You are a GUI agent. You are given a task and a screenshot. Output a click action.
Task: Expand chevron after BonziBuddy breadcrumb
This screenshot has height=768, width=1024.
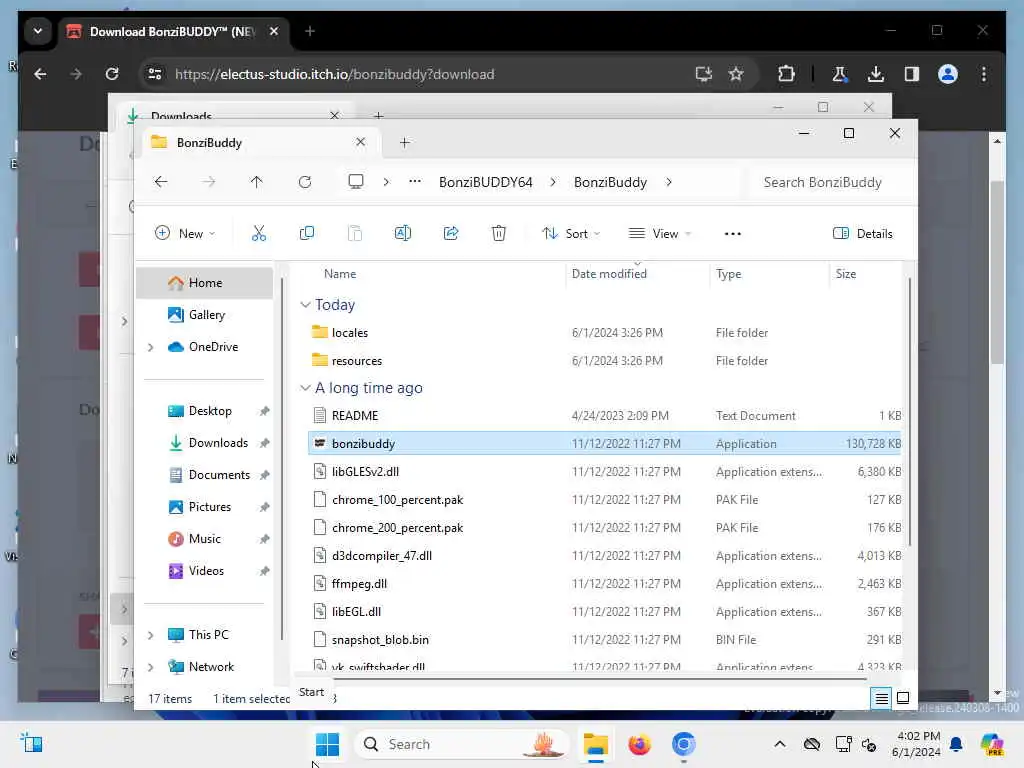coord(669,182)
